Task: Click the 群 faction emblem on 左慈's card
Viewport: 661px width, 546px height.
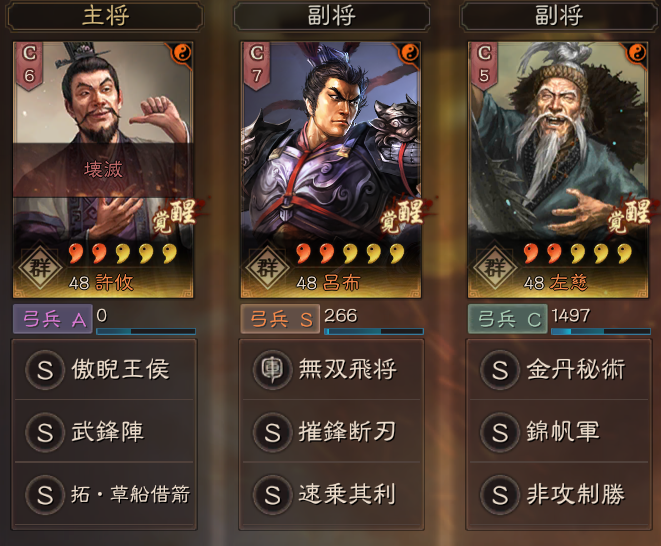Action: [495, 268]
